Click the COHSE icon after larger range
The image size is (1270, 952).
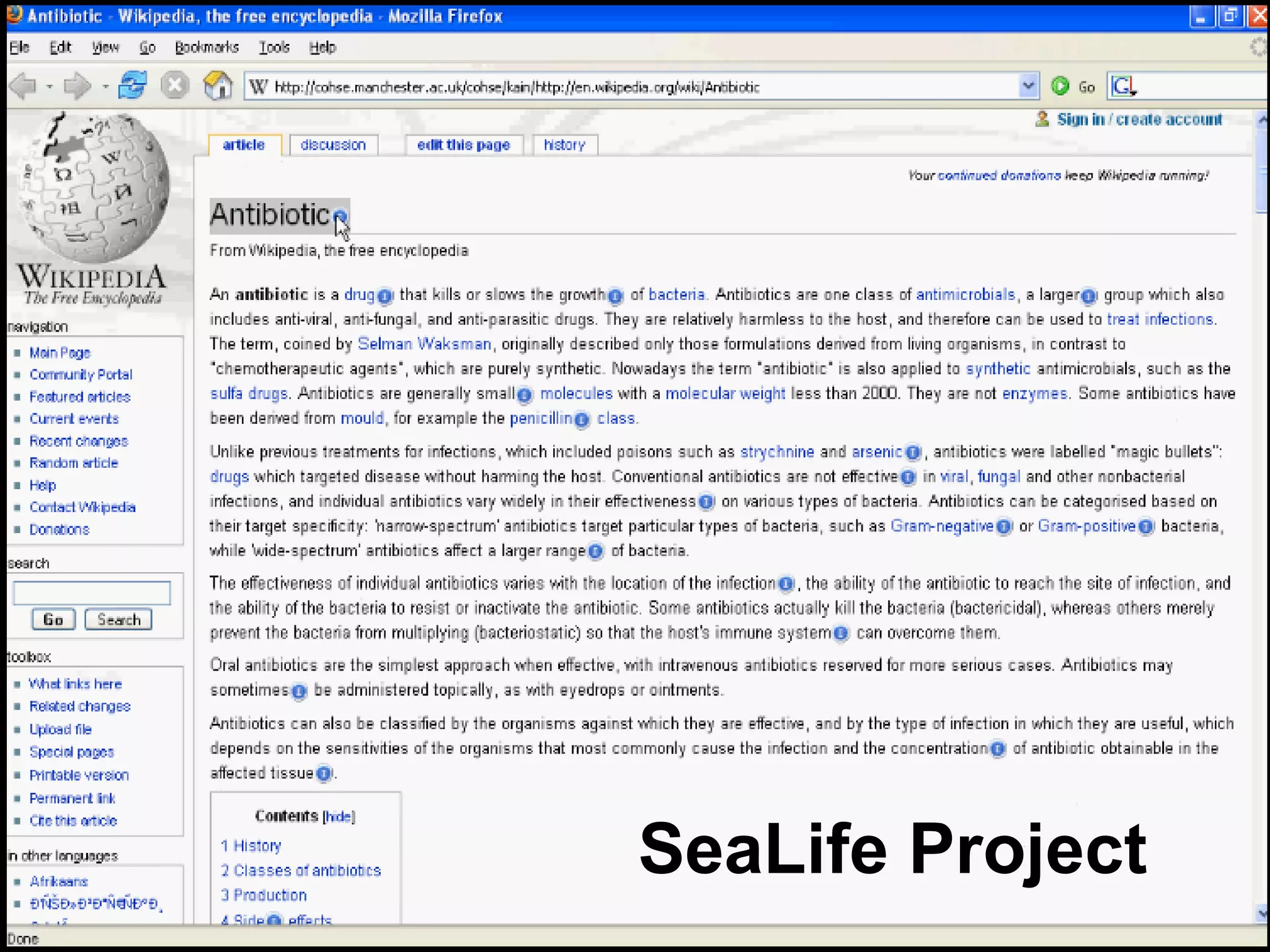point(595,552)
